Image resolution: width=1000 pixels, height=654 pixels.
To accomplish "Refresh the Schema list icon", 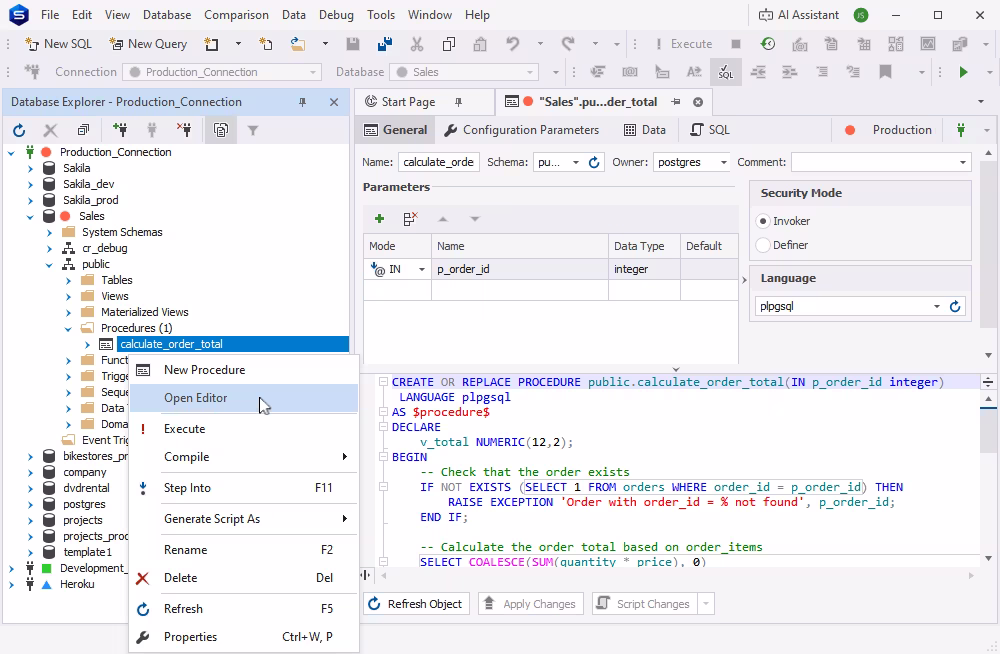I will (594, 162).
